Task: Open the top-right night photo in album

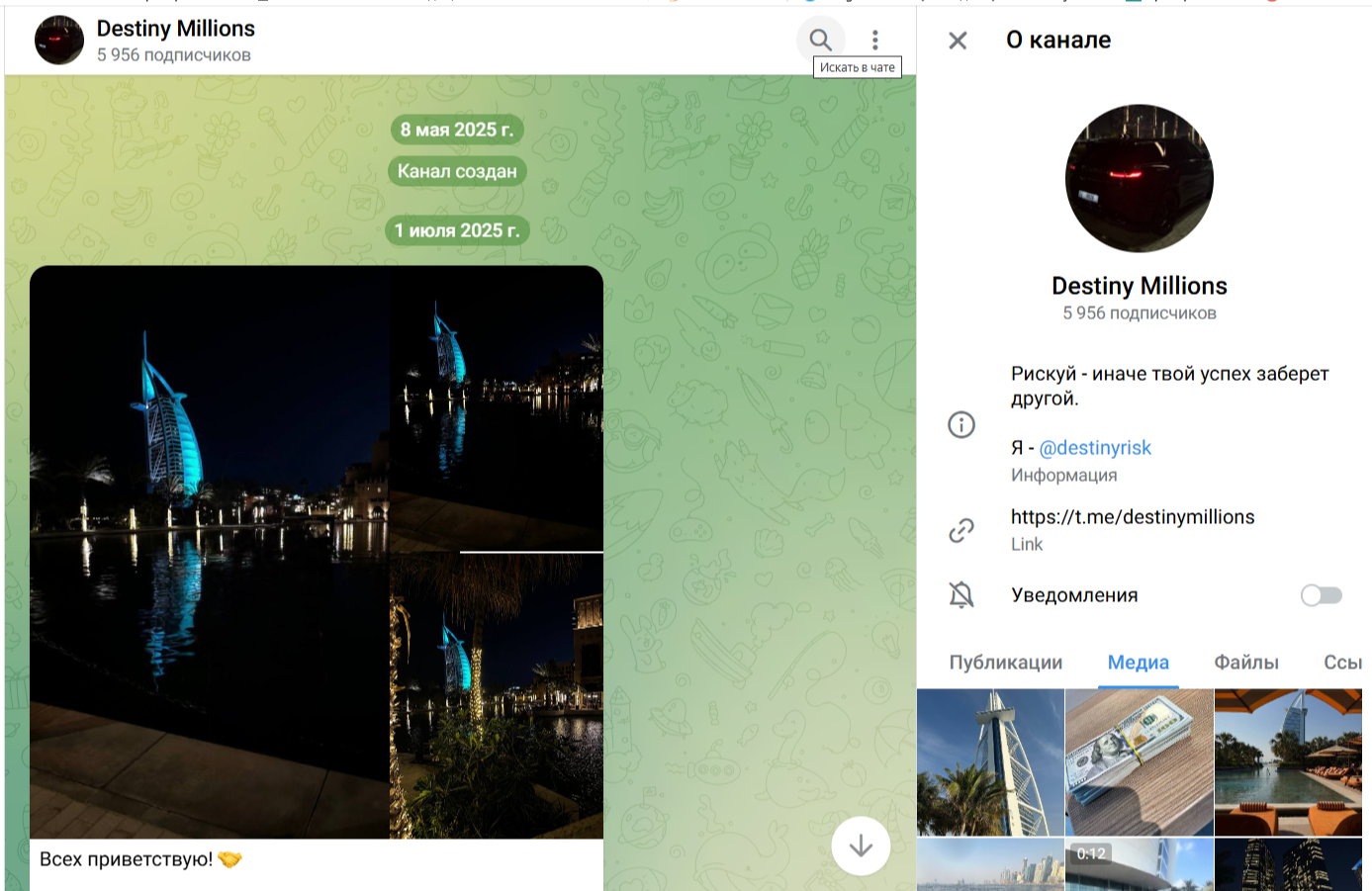Action: pyautogui.click(x=496, y=407)
